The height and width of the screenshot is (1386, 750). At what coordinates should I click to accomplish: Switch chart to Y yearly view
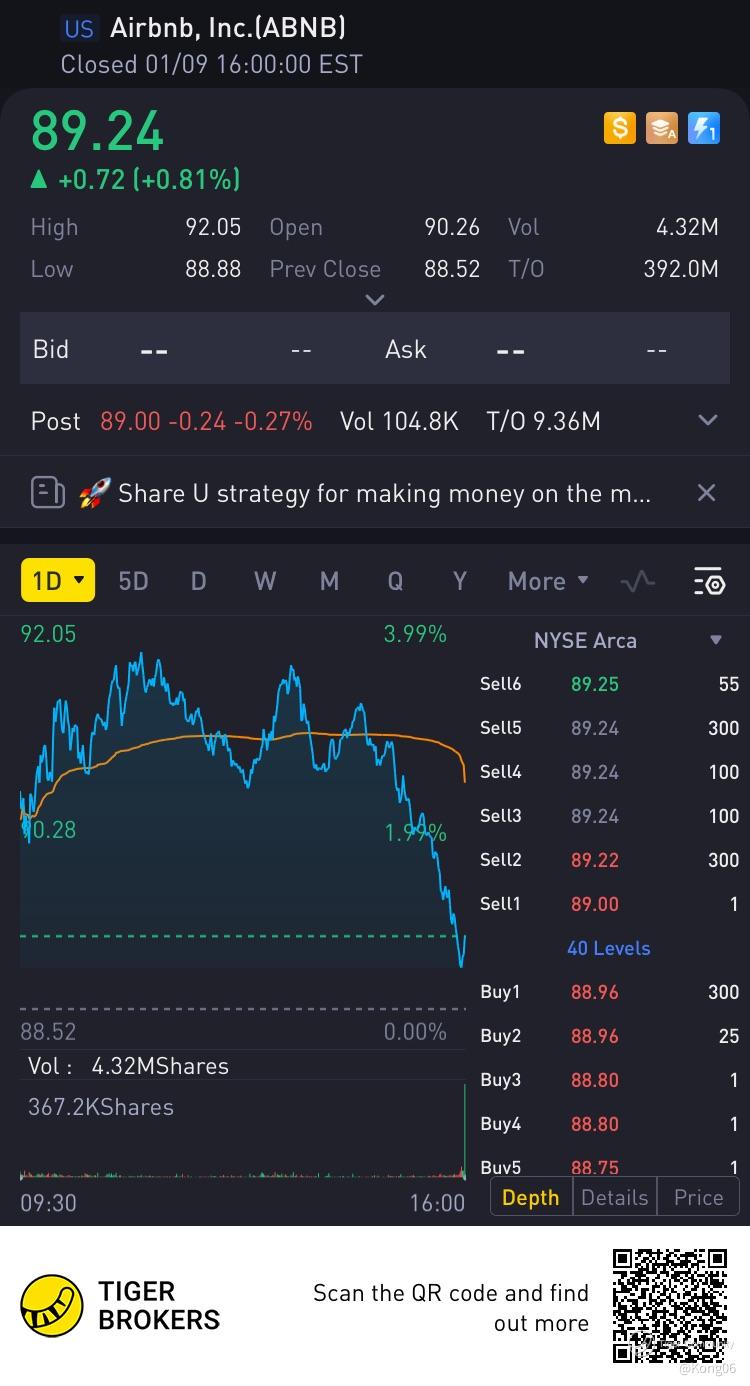[x=459, y=581]
